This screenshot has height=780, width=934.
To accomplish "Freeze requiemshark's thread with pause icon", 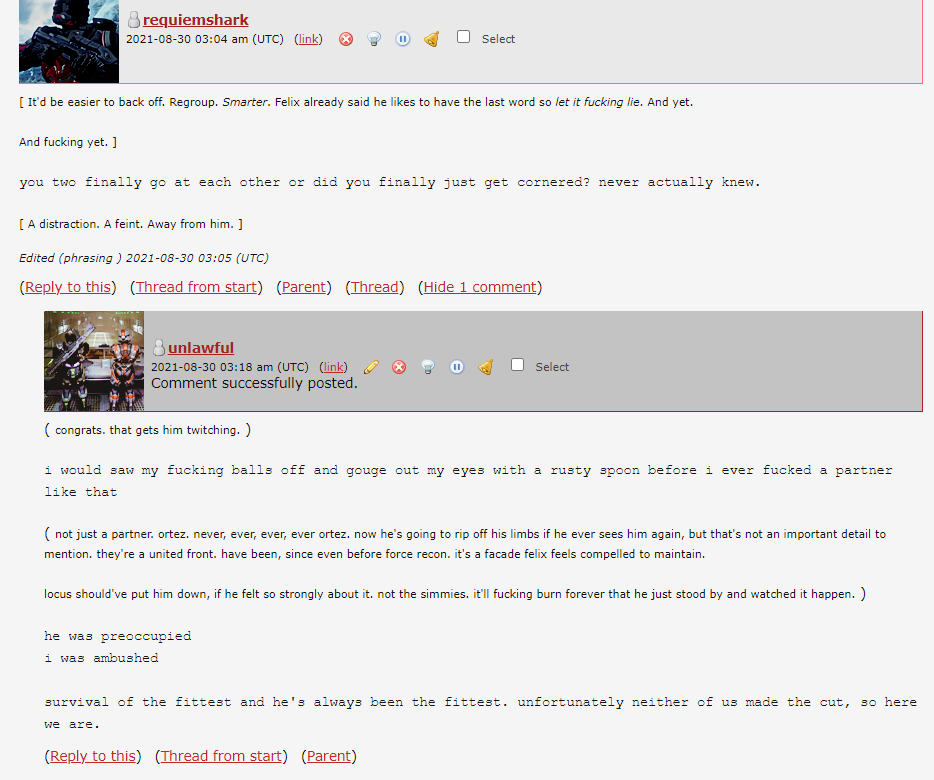I will coord(403,39).
